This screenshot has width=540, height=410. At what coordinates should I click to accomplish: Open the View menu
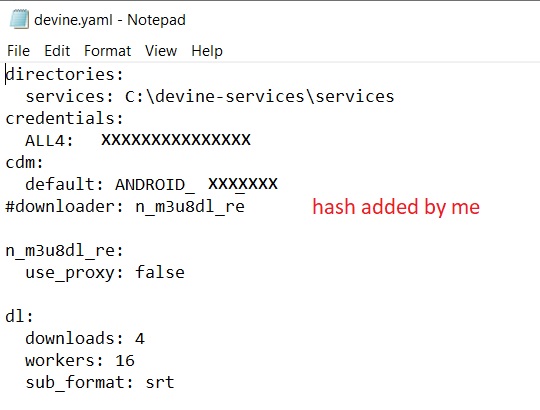161,51
